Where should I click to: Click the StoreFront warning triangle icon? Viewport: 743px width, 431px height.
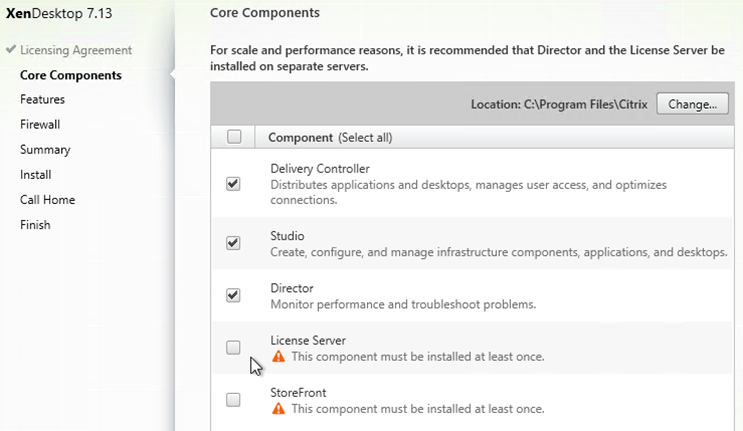pyautogui.click(x=279, y=408)
